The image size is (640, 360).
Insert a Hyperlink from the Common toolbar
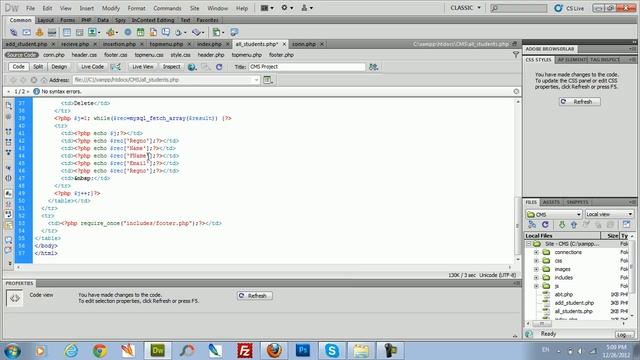coord(13,32)
